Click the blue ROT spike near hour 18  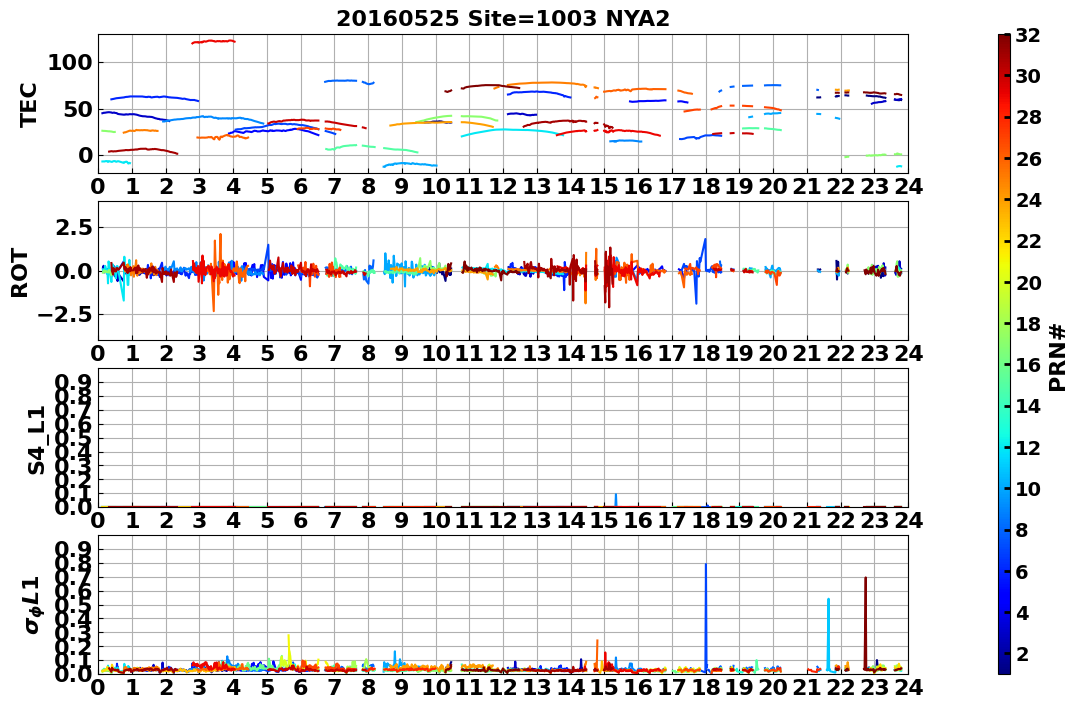coord(701,271)
